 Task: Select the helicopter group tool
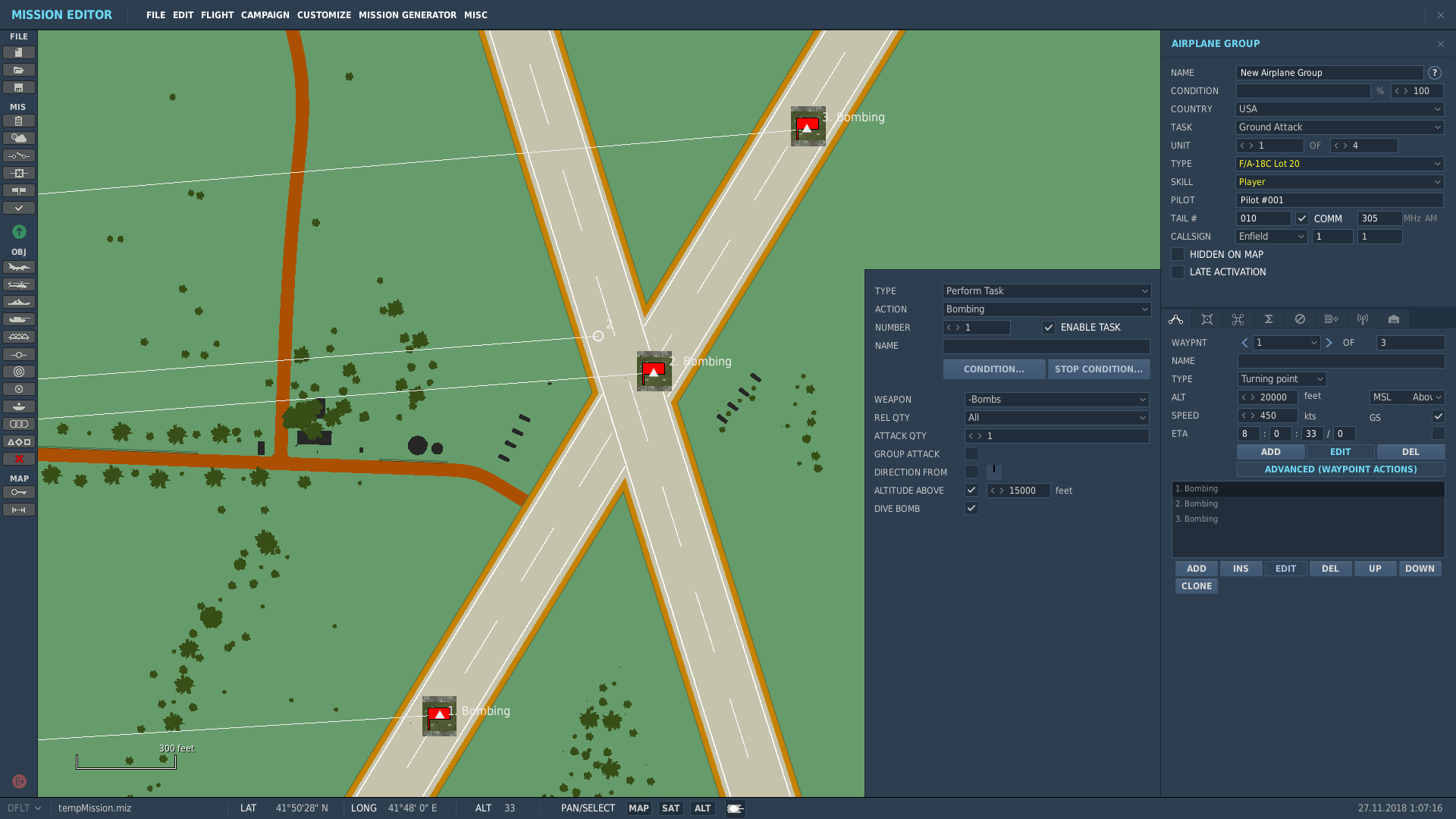pos(19,284)
